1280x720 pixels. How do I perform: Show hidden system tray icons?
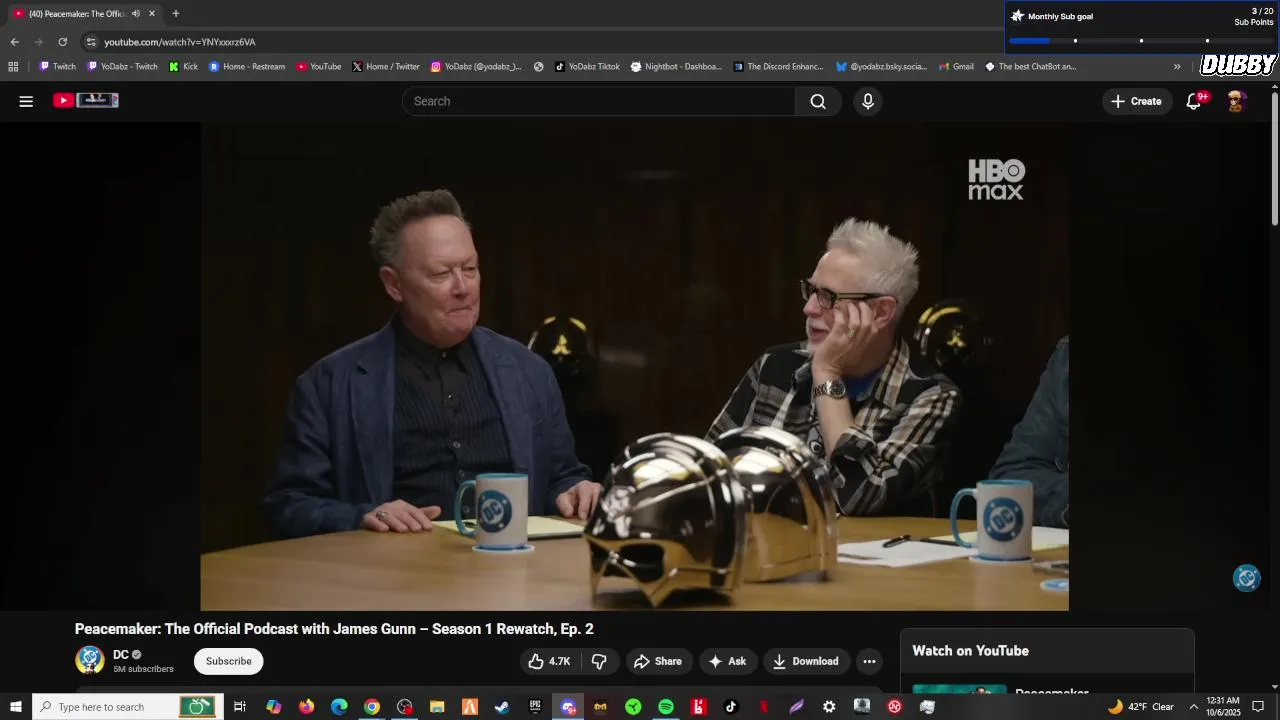[1193, 707]
